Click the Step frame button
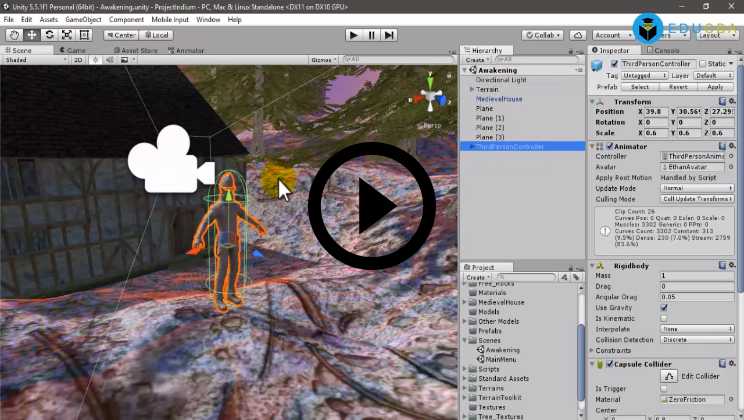 391,35
